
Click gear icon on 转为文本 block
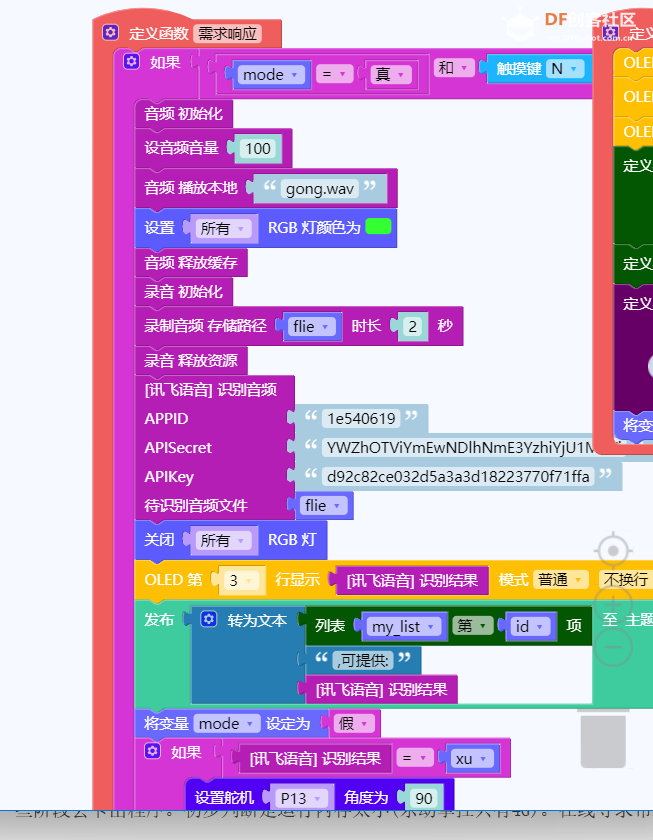tap(208, 619)
